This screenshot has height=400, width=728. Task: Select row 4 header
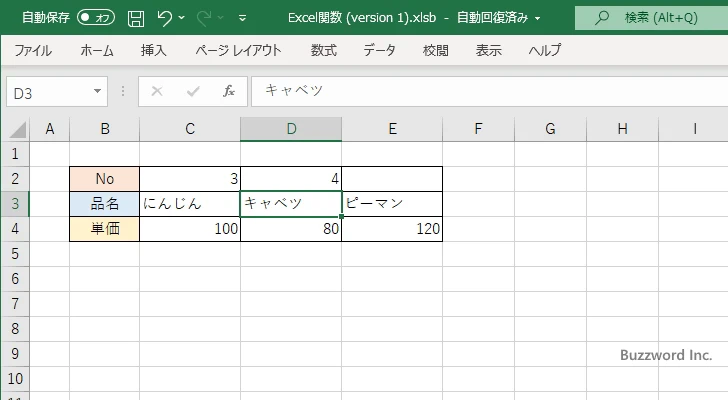15,229
